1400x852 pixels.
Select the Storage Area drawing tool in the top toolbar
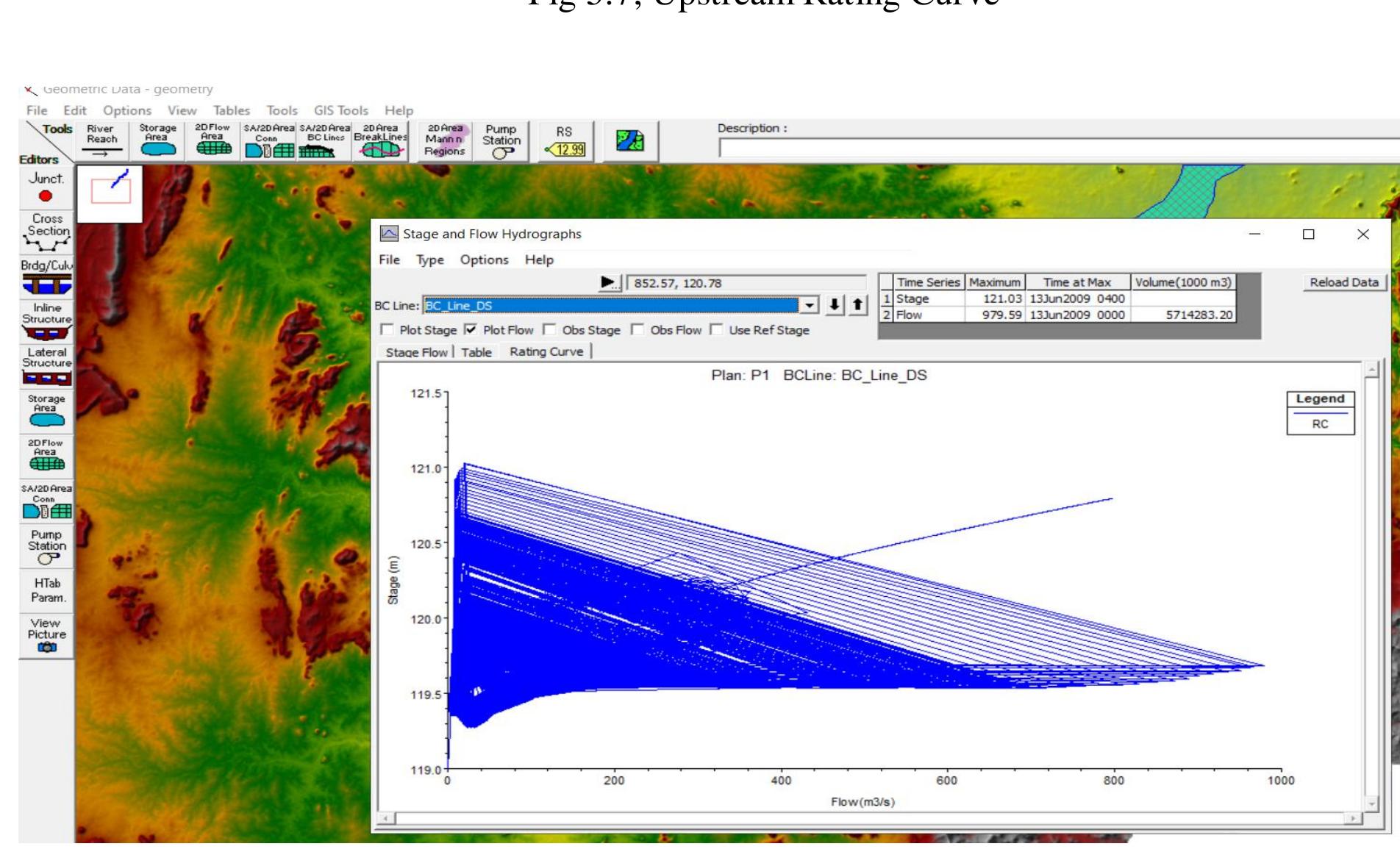[x=157, y=141]
